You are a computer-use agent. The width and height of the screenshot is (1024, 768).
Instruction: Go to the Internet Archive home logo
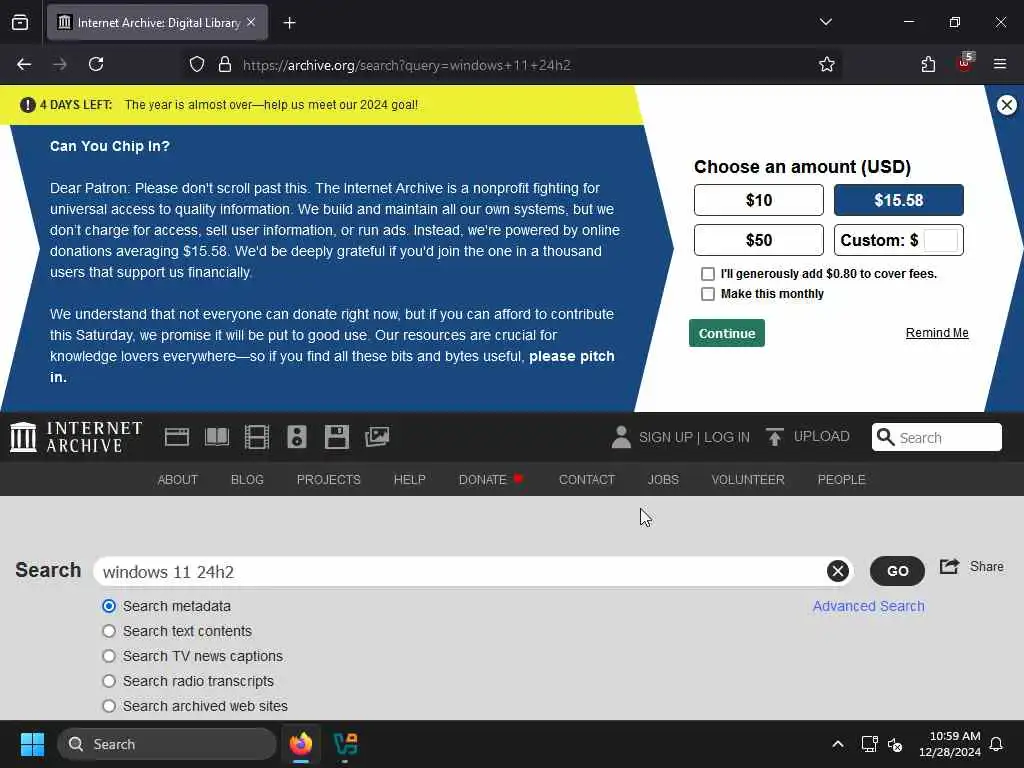(x=76, y=437)
